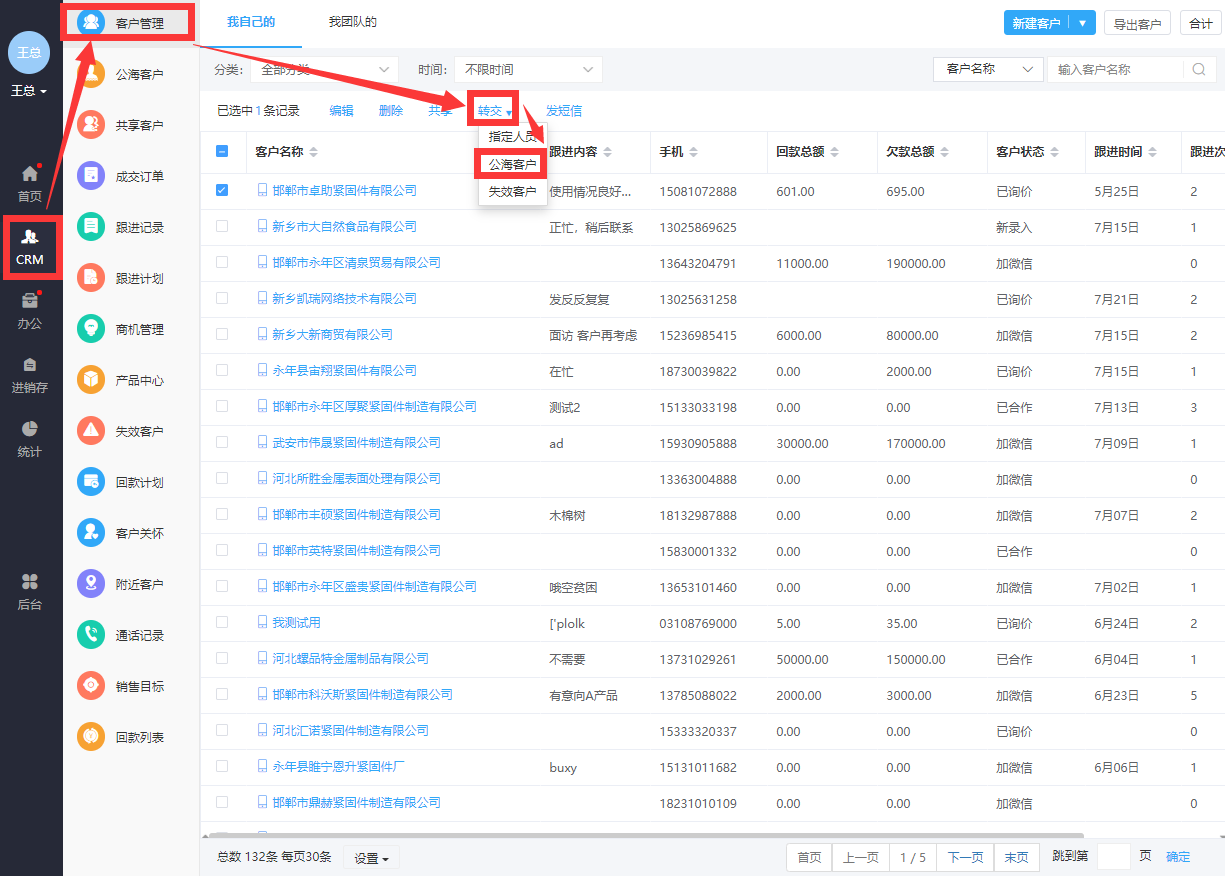Sort by 回款总额 column arrows
The width and height of the screenshot is (1225, 876).
click(834, 152)
